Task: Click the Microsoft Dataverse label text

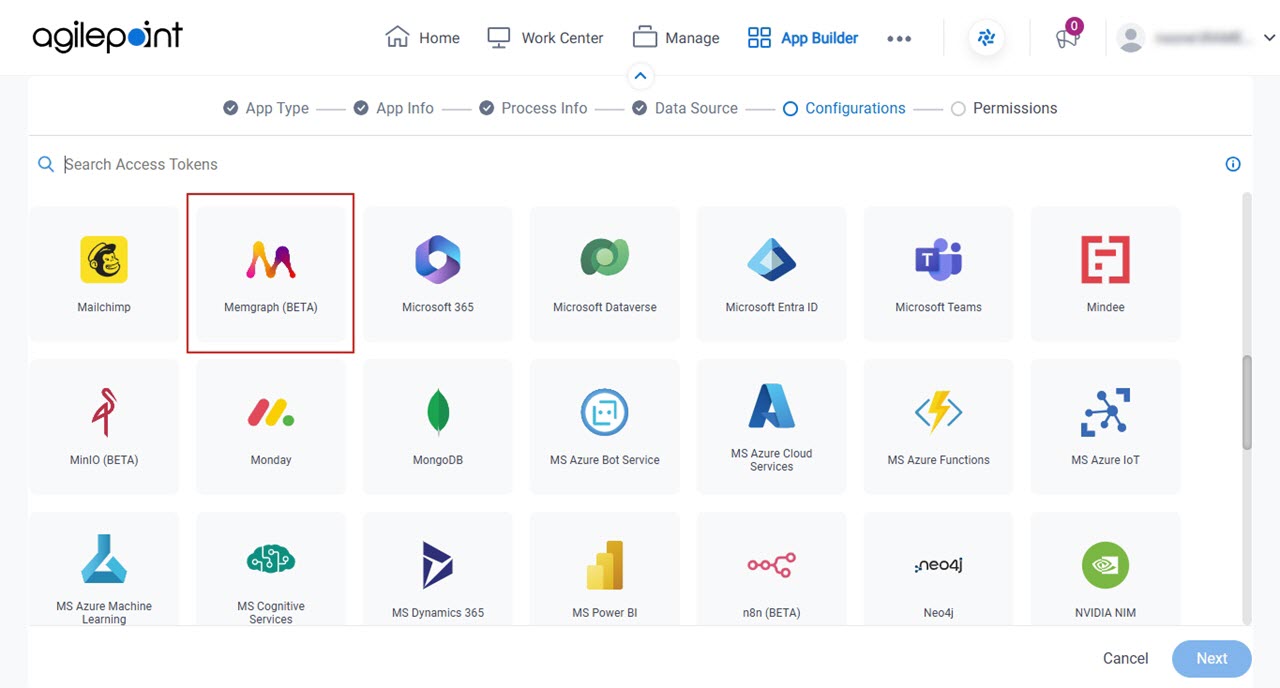Action: 605,307
